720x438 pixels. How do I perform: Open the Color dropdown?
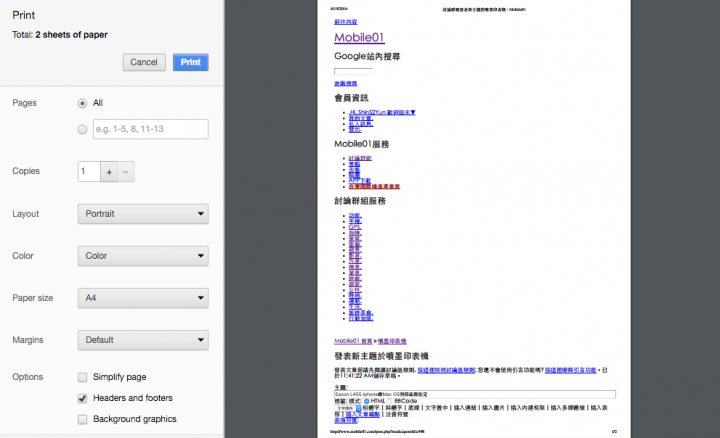point(143,256)
